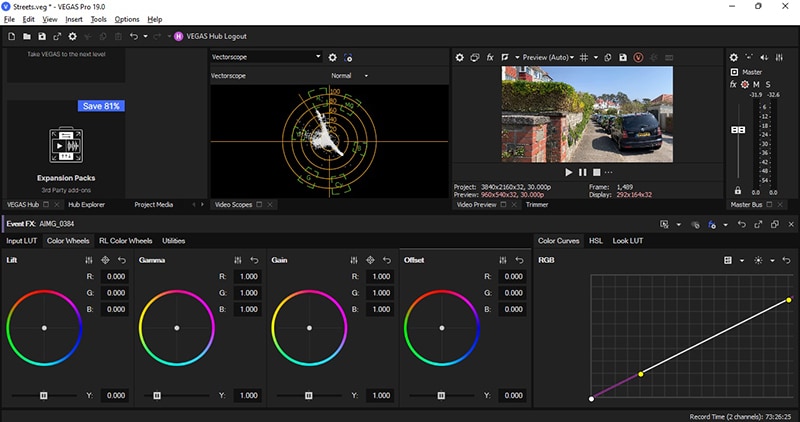Viewport: 800px width, 422px height.
Task: Open the Look LUT tab
Action: 628,241
